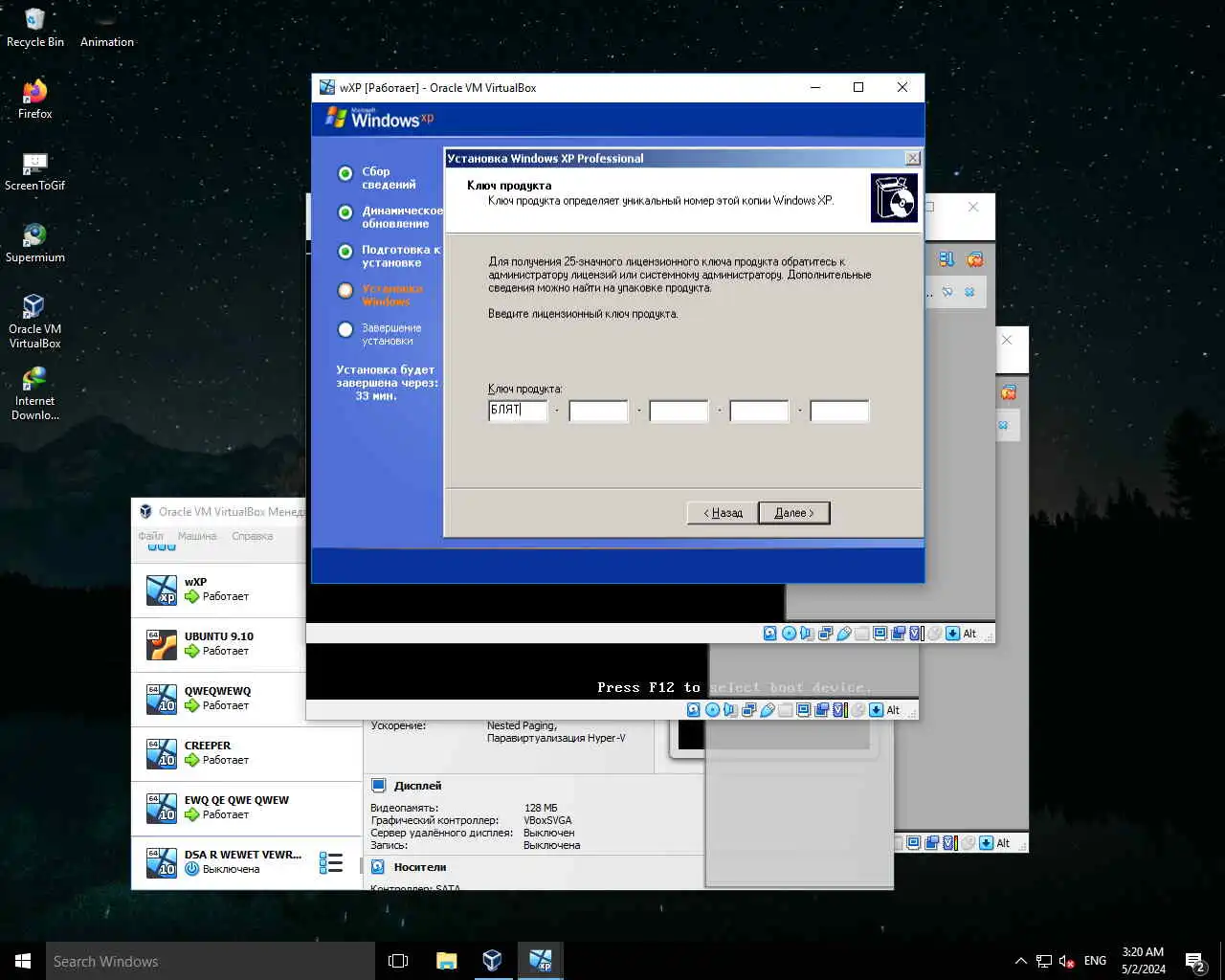Click host key arrow icon in Press F12 VM status bar

point(877,710)
